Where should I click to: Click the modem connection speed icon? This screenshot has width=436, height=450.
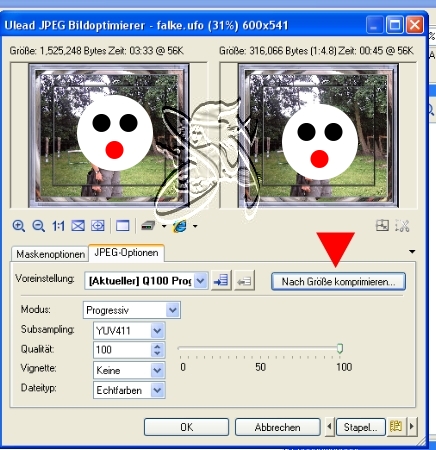148,226
